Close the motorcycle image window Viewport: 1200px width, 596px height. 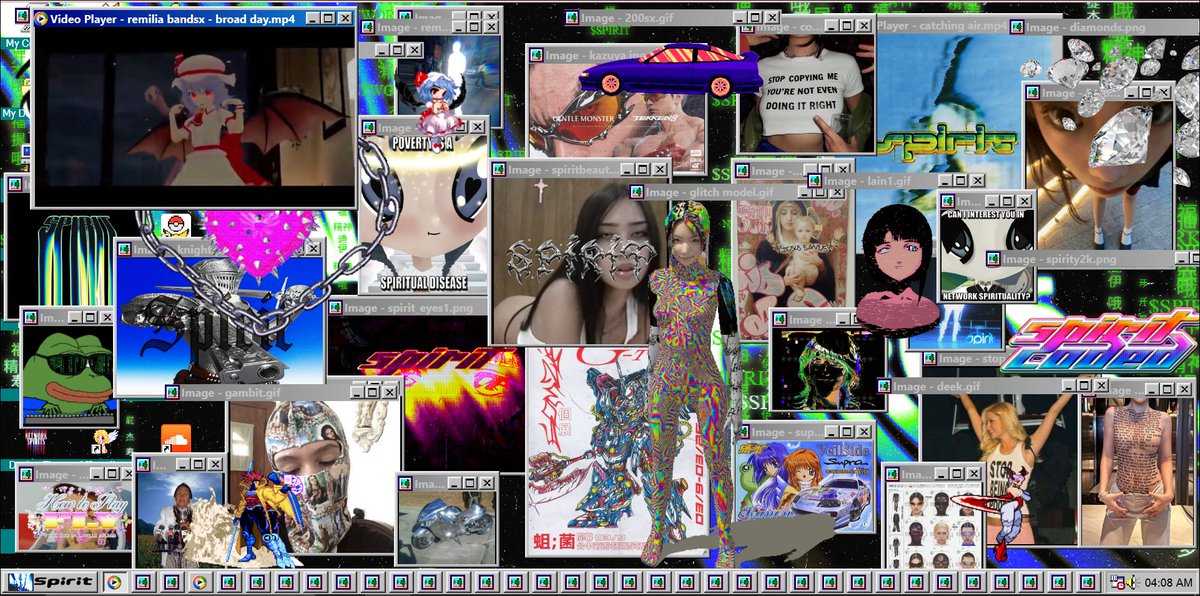tap(485, 483)
